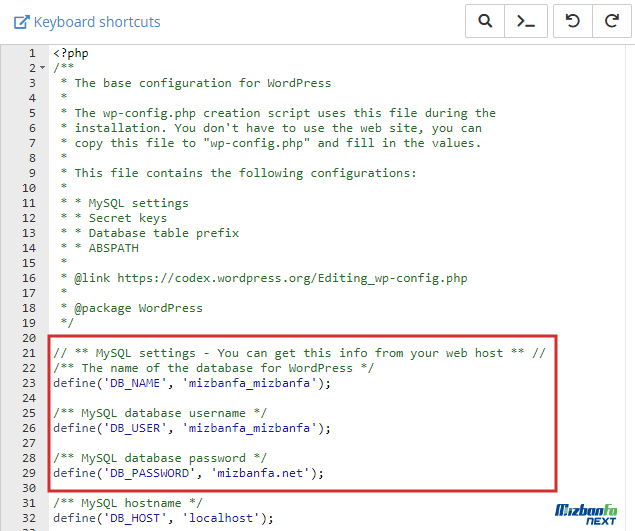
Task: Click line number 32 in the gutter
Action: point(29,518)
